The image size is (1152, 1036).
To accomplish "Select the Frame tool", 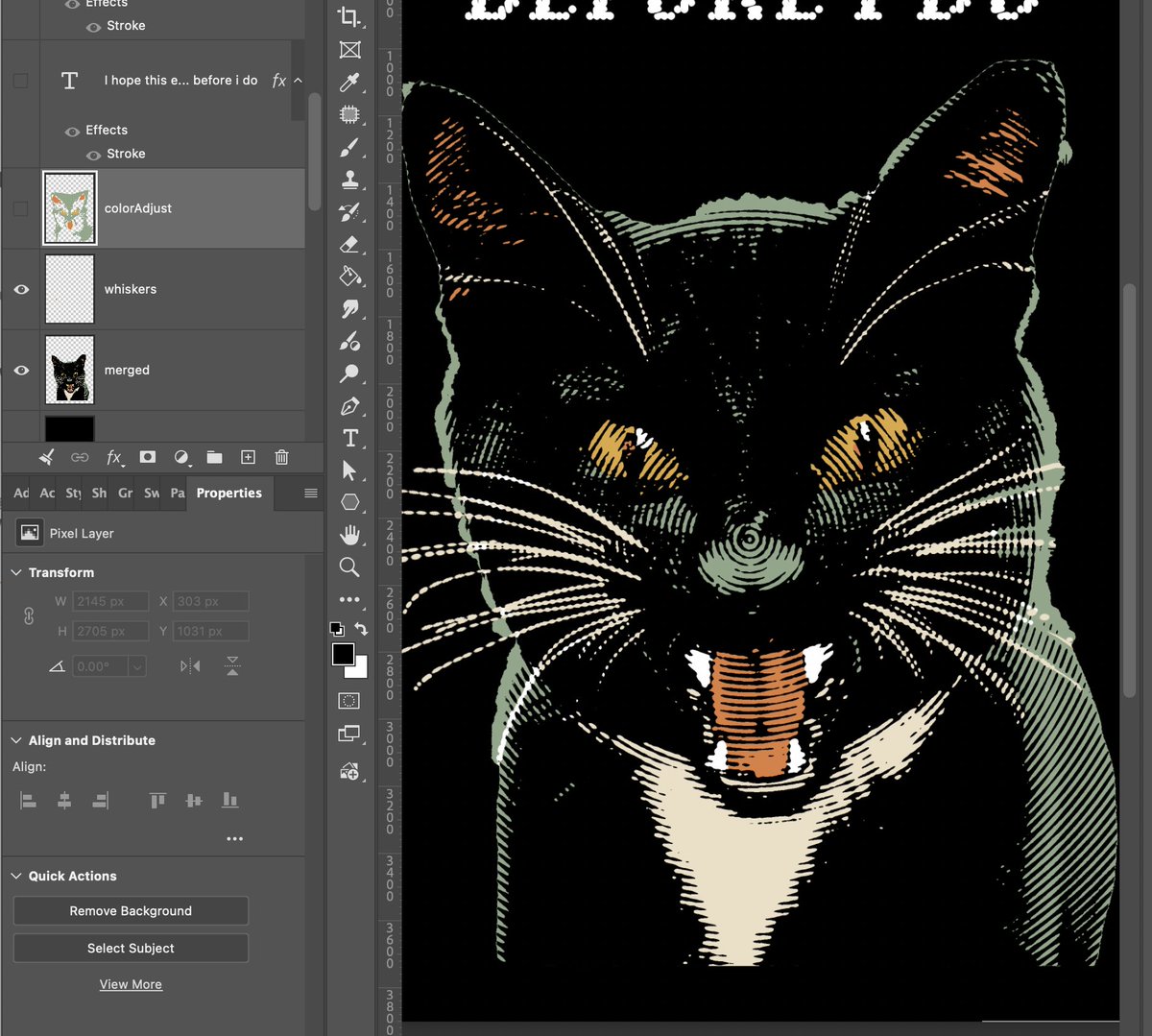I will [349, 50].
